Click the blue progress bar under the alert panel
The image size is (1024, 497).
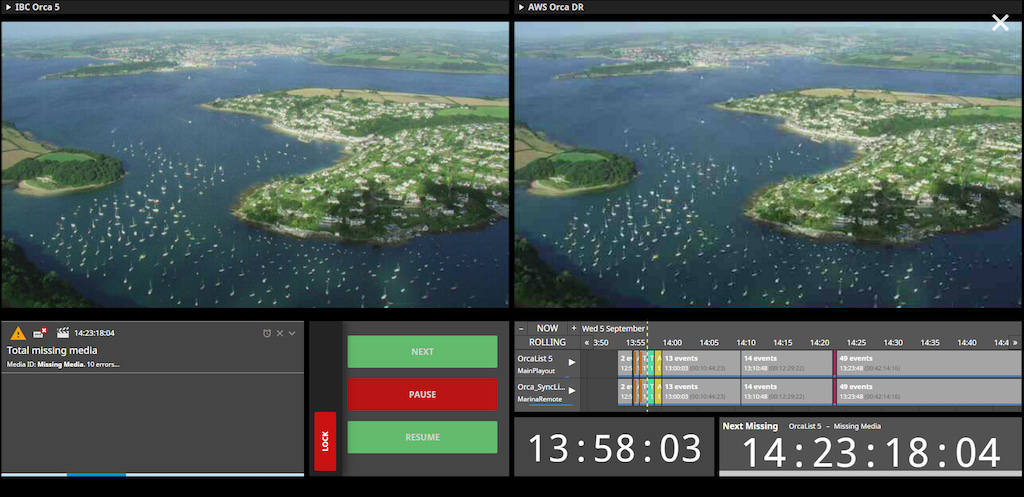(x=96, y=475)
